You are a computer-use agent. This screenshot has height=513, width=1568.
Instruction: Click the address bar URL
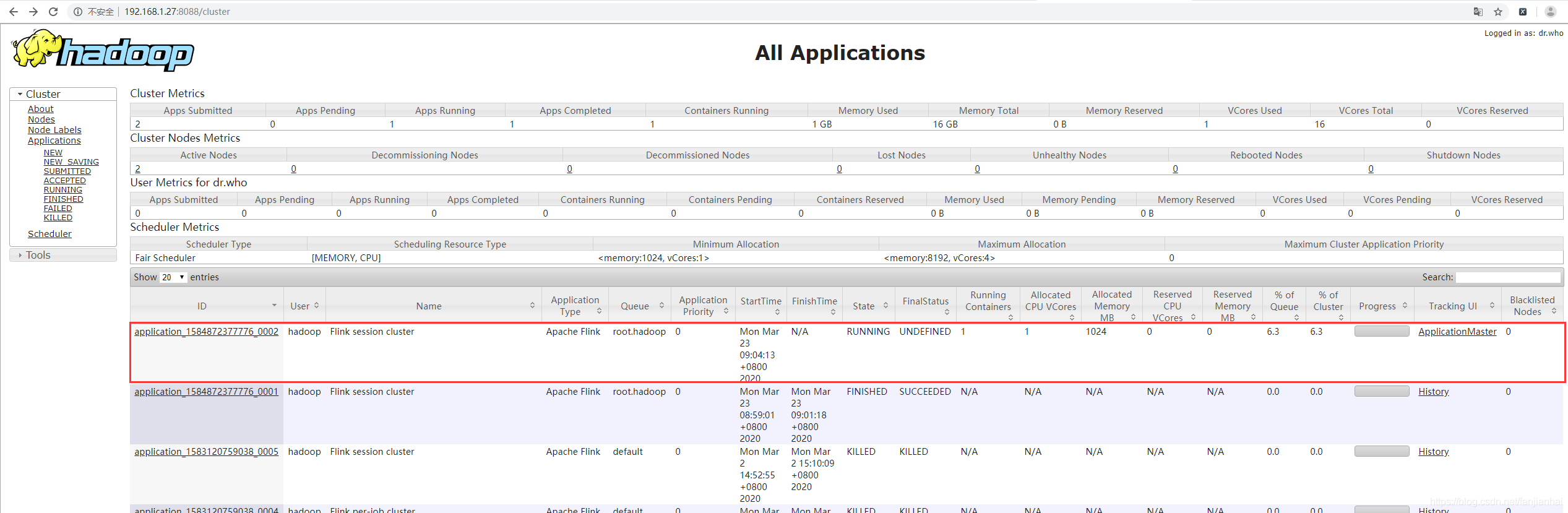(x=177, y=12)
